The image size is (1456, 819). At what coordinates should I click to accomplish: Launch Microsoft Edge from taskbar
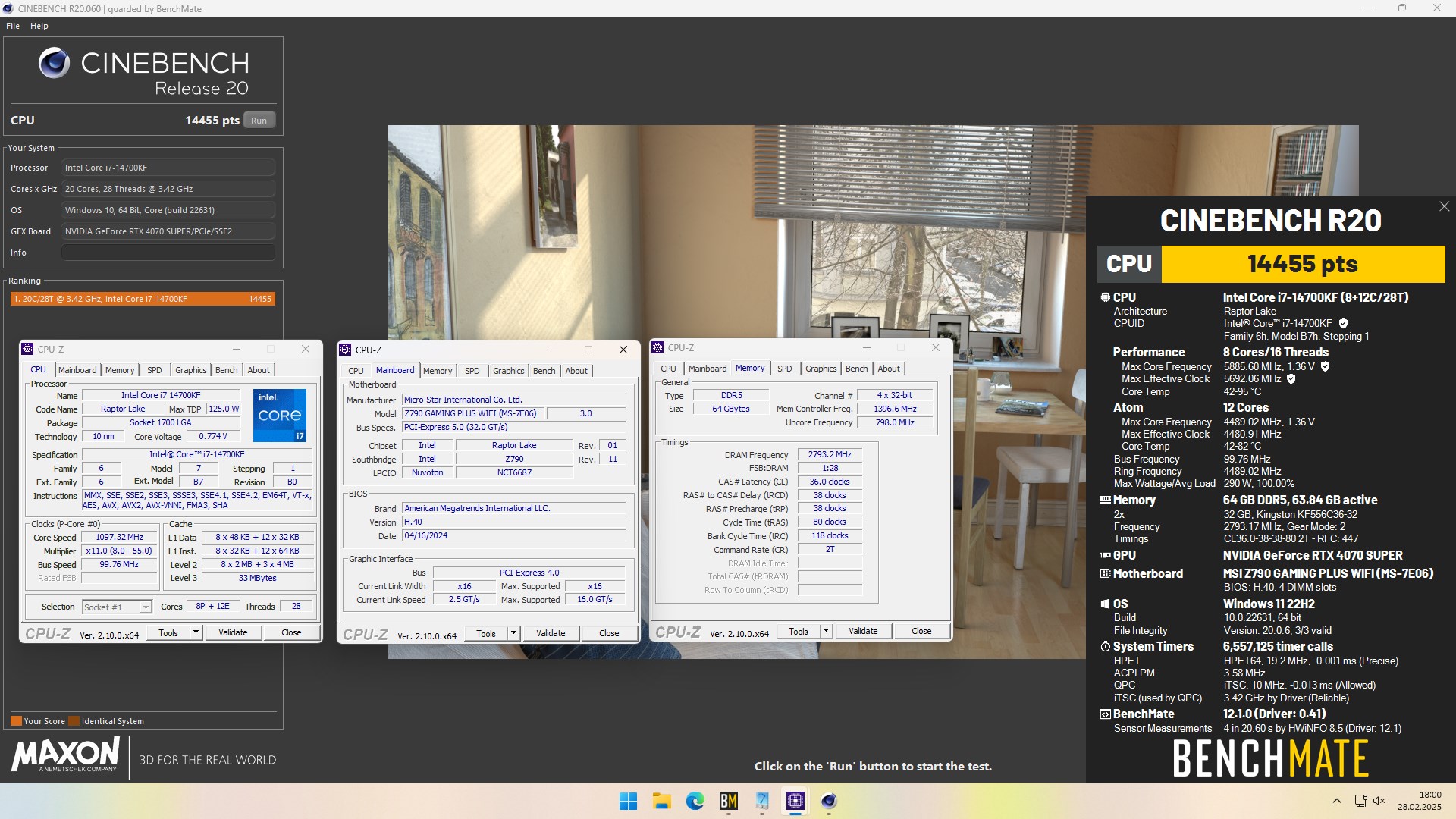[x=695, y=801]
